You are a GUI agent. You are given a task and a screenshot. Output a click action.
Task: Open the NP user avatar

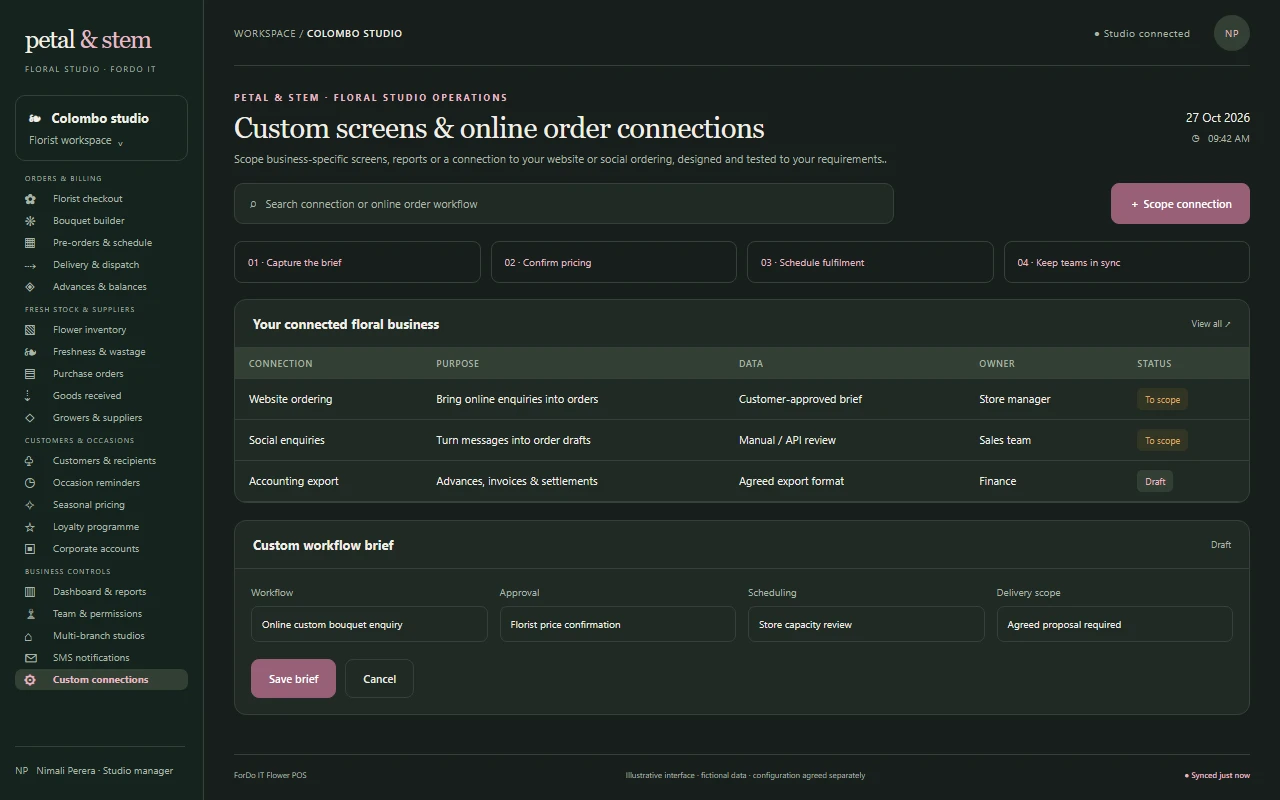[1232, 33]
